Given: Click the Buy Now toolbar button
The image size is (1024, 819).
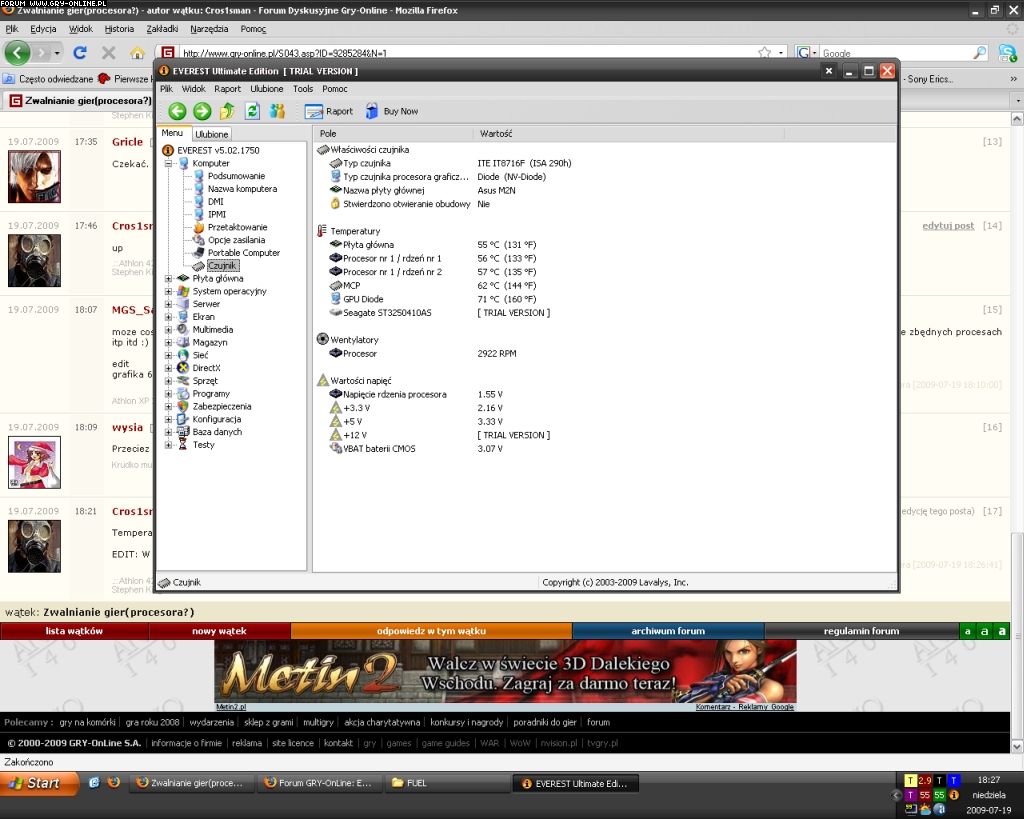Looking at the screenshot, I should point(392,111).
